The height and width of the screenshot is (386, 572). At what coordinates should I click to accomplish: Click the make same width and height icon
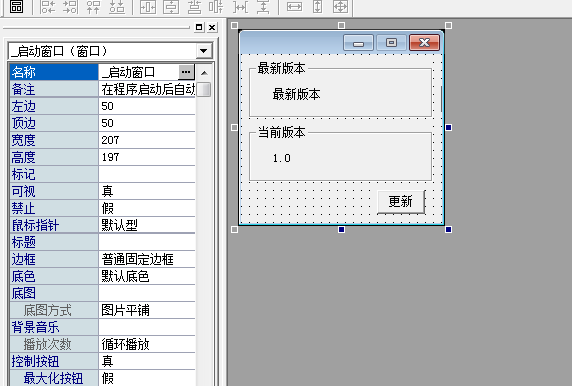coord(340,7)
